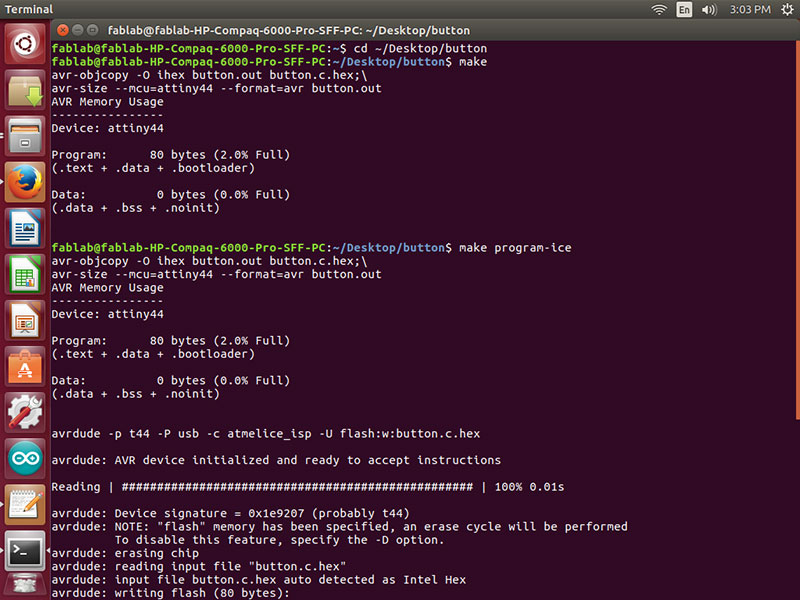The width and height of the screenshot is (800, 600).
Task: Open LibreOffice Writer from the launcher
Action: click(x=24, y=228)
